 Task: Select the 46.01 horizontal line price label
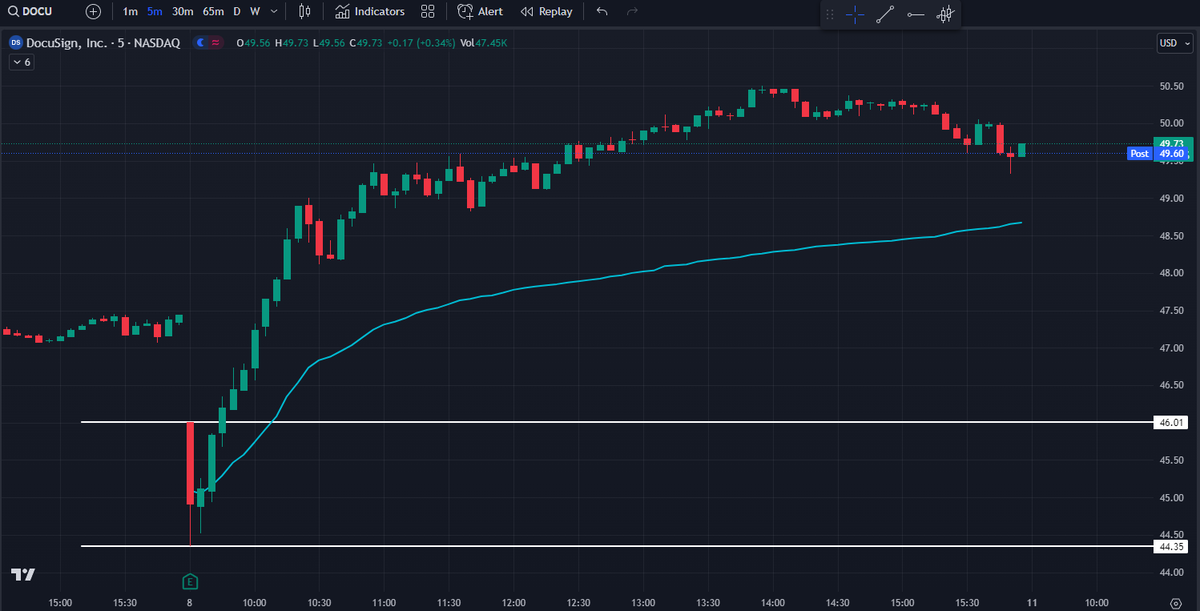1172,423
